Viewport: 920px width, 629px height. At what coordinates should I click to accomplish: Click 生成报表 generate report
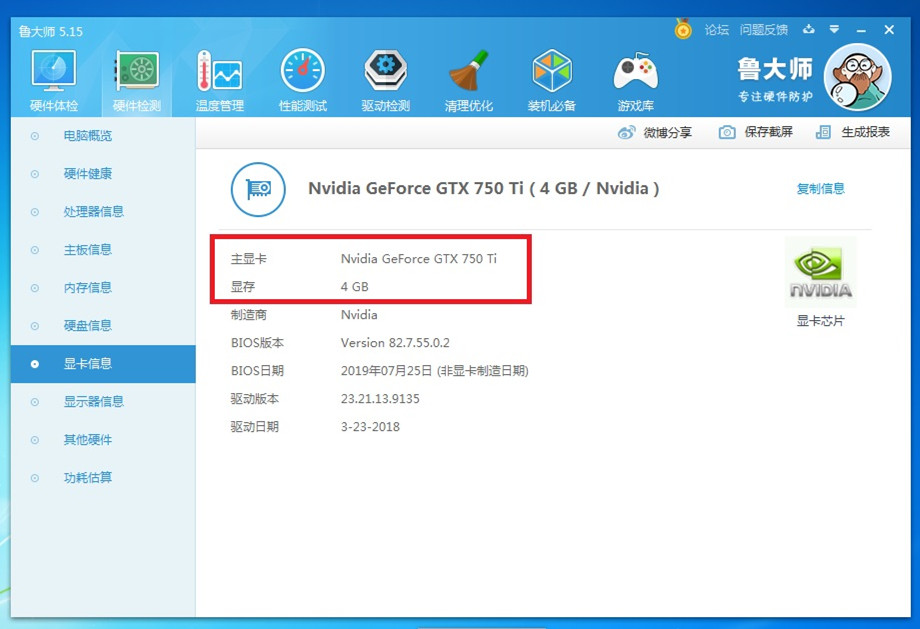point(853,132)
